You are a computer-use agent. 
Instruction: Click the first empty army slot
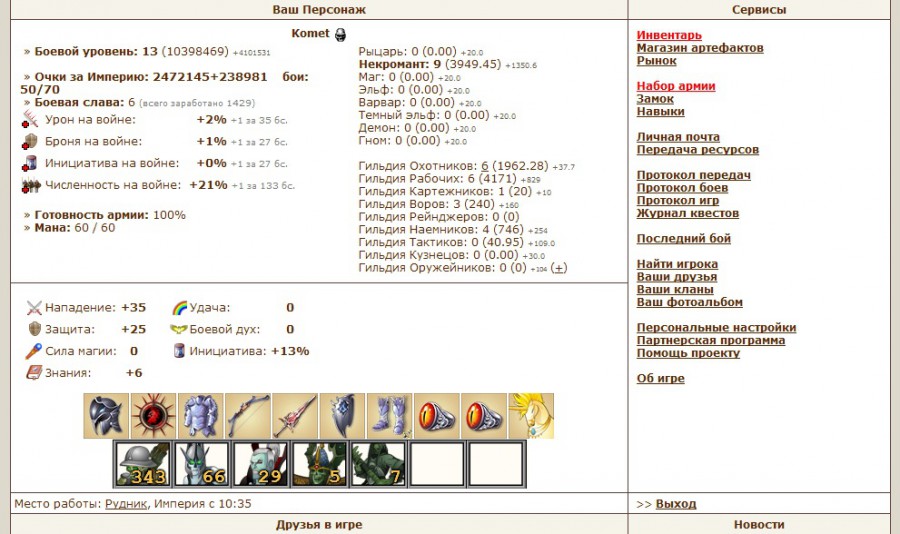point(437,465)
